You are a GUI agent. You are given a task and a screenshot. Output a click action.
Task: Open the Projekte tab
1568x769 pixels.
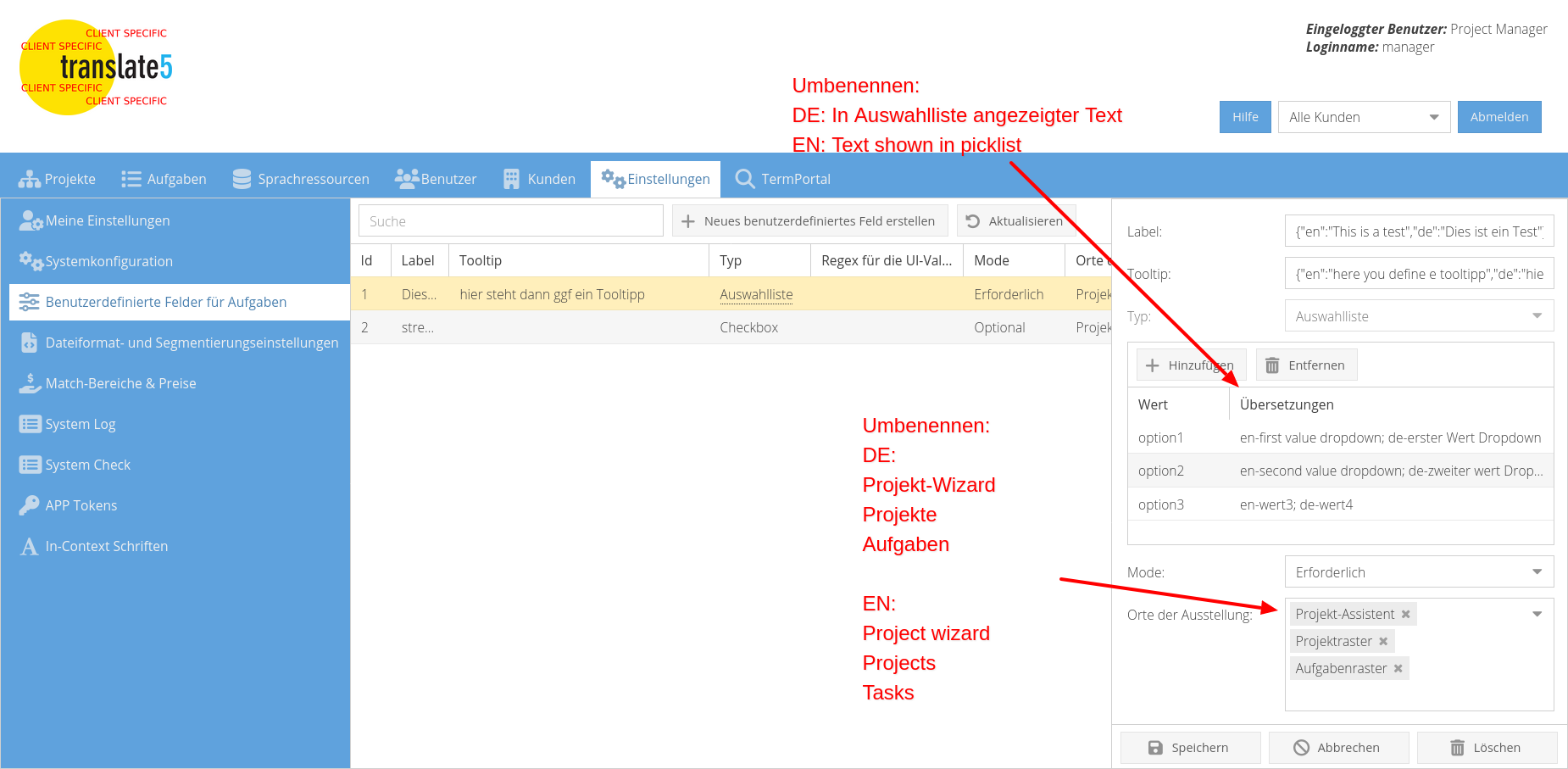click(x=58, y=179)
